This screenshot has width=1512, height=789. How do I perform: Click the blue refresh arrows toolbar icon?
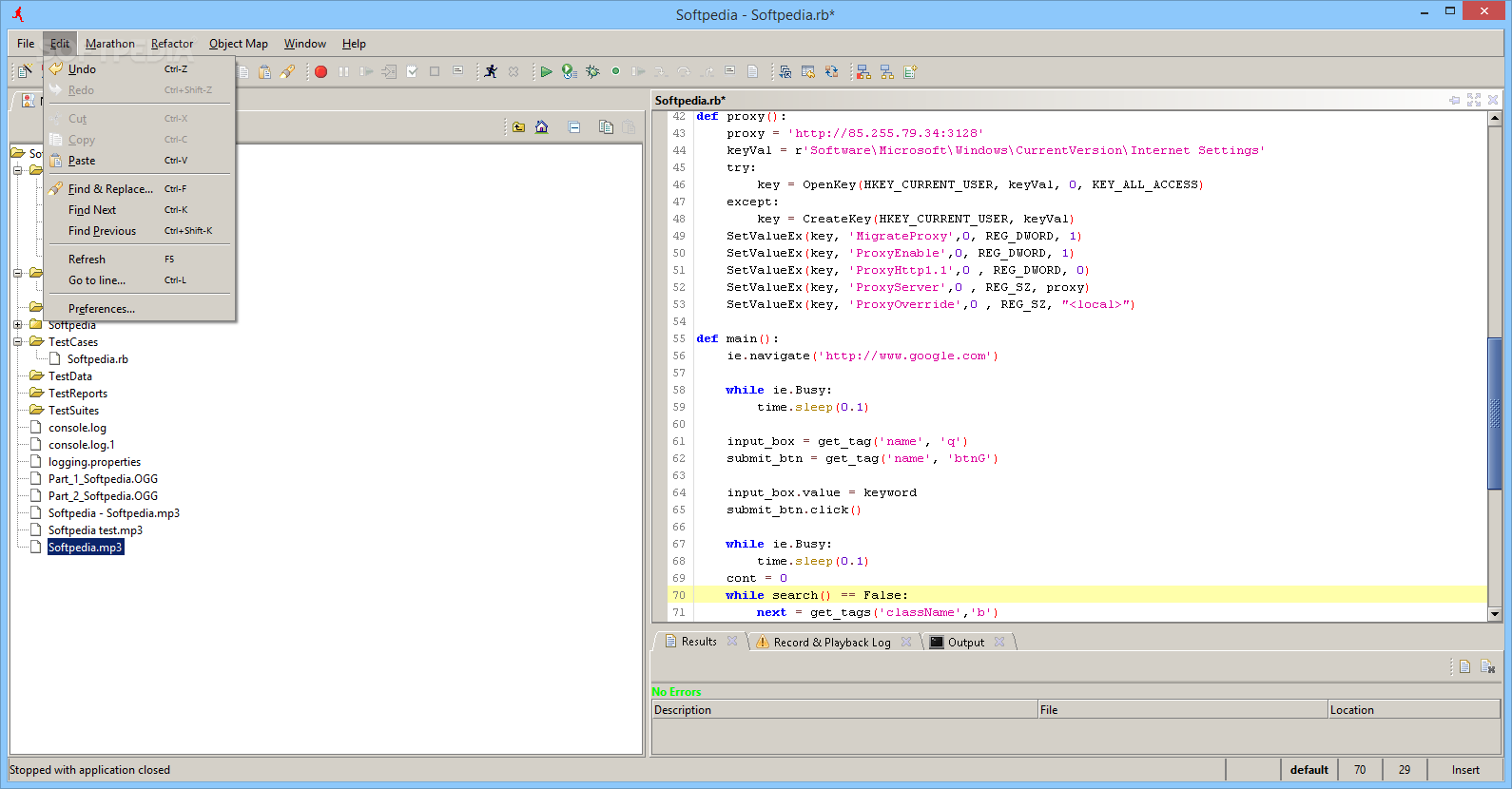(x=831, y=71)
